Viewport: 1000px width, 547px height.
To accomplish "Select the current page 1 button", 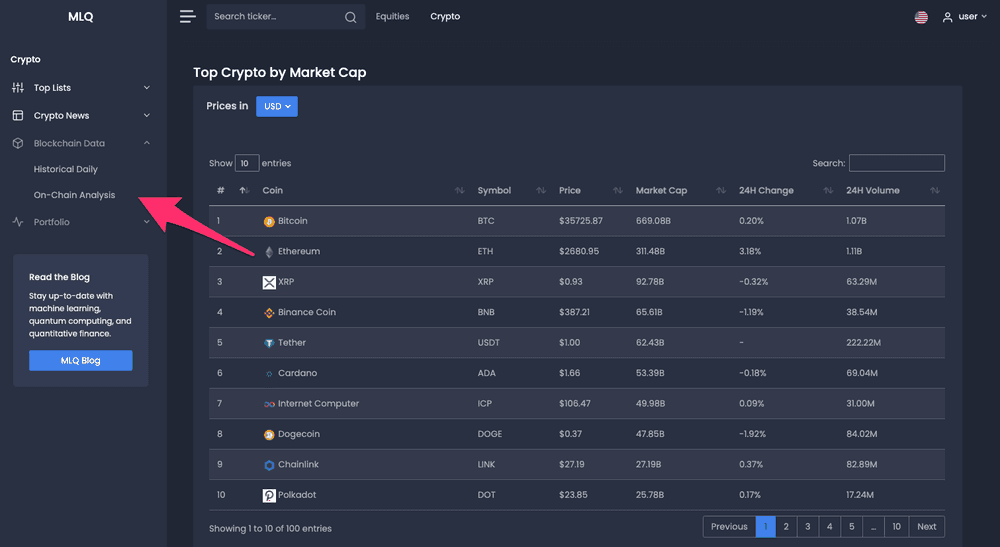I will click(x=765, y=527).
